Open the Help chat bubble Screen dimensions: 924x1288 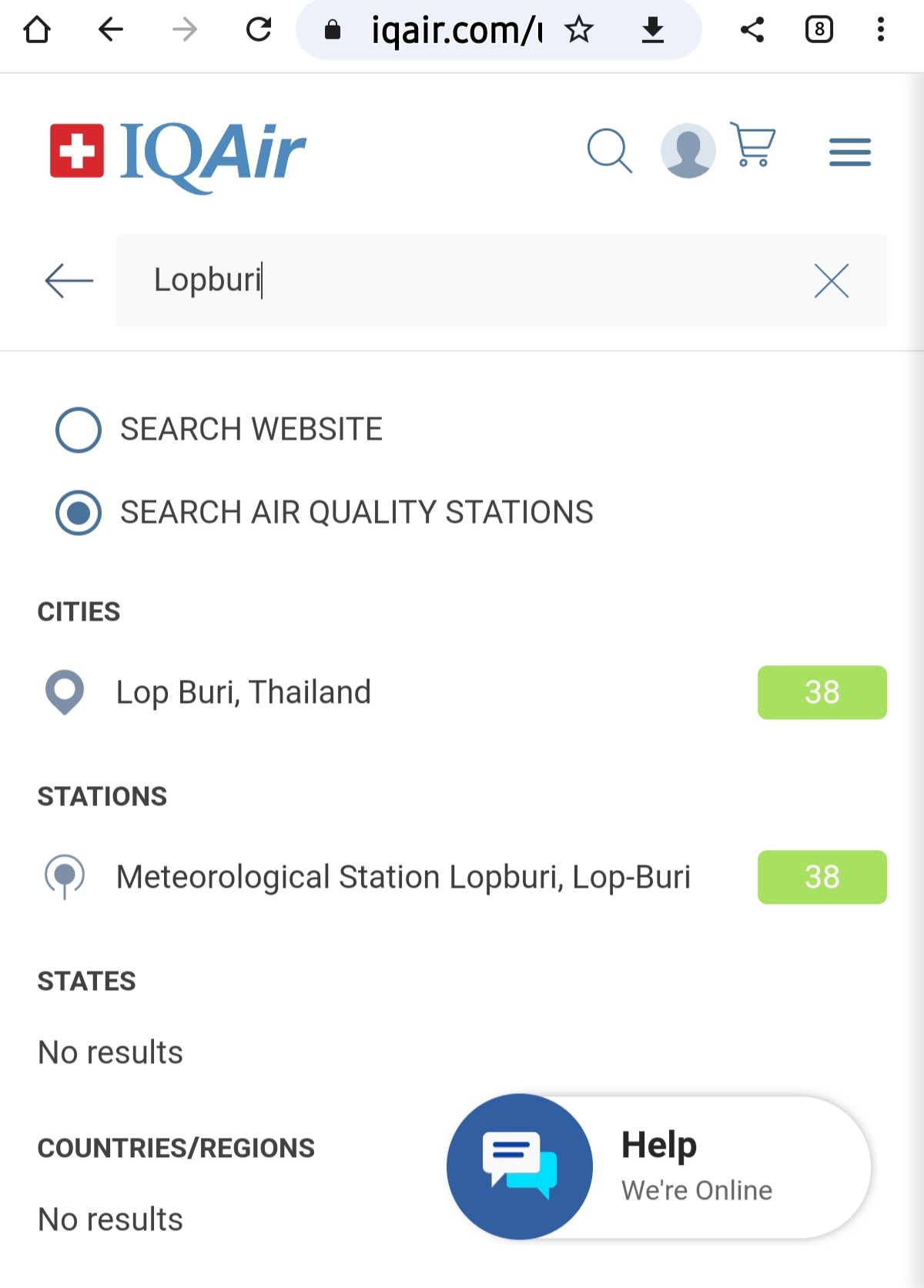click(520, 1166)
